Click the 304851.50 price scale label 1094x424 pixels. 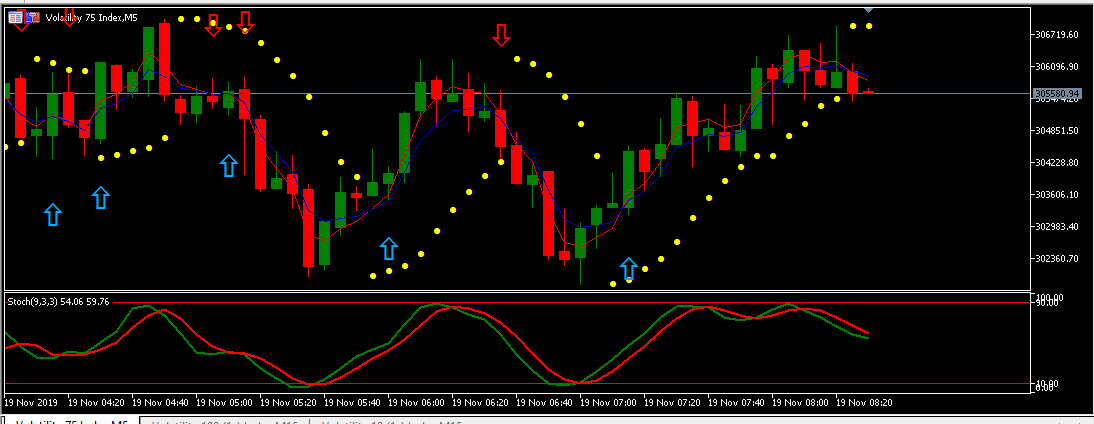point(1056,130)
